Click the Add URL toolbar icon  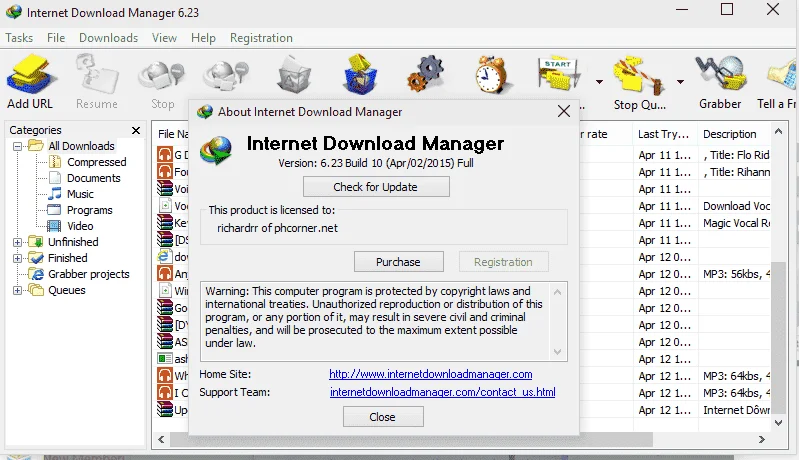coord(30,75)
